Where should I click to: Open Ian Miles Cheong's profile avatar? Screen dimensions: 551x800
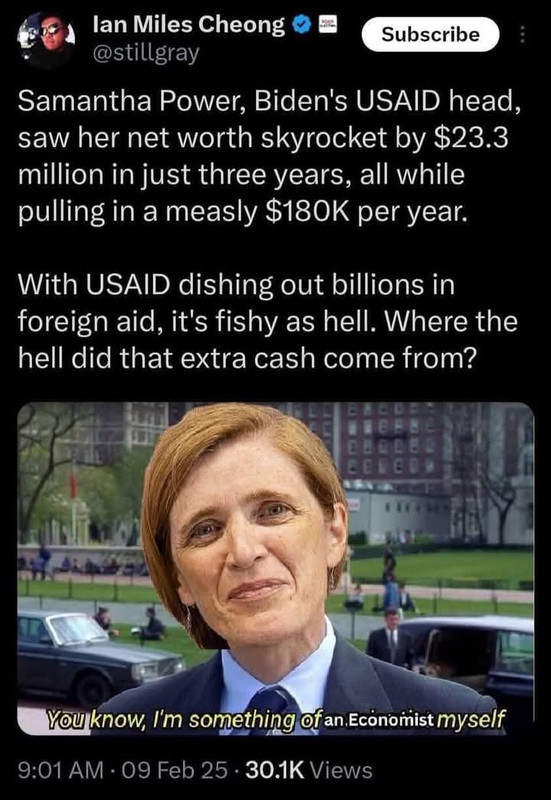46,39
